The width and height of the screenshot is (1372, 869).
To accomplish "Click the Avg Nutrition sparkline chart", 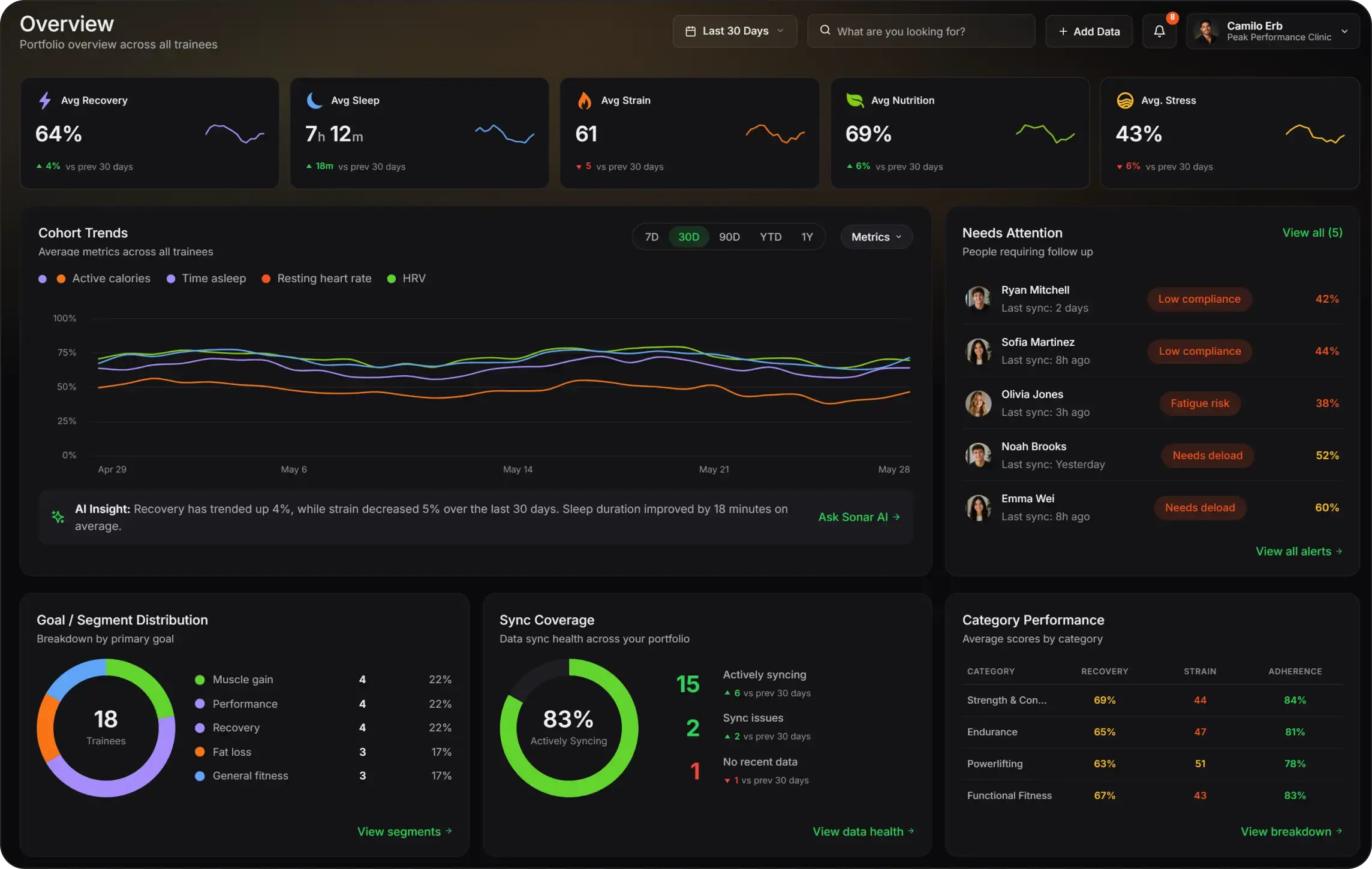I will click(x=1045, y=134).
